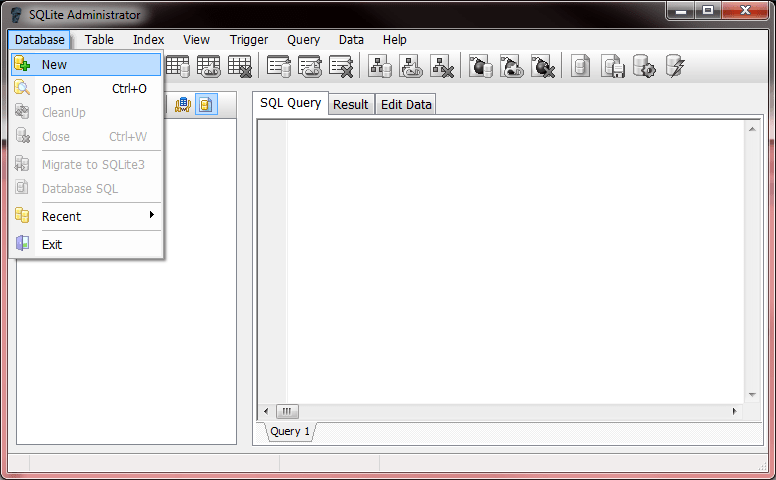Viewport: 776px width, 480px height.
Task: Click the Database SQL menu entry
Action: [x=86, y=189]
